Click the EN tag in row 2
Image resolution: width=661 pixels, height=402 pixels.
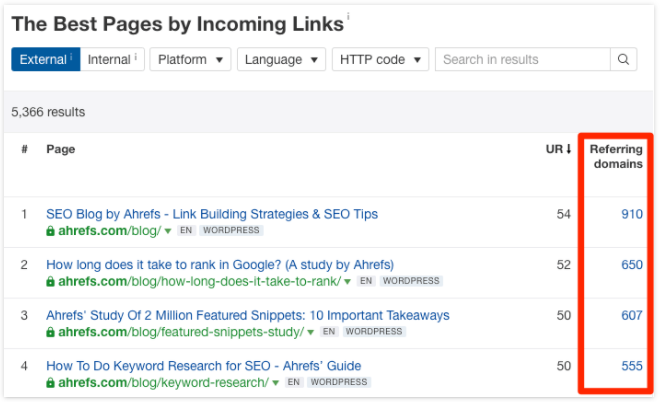[366, 281]
